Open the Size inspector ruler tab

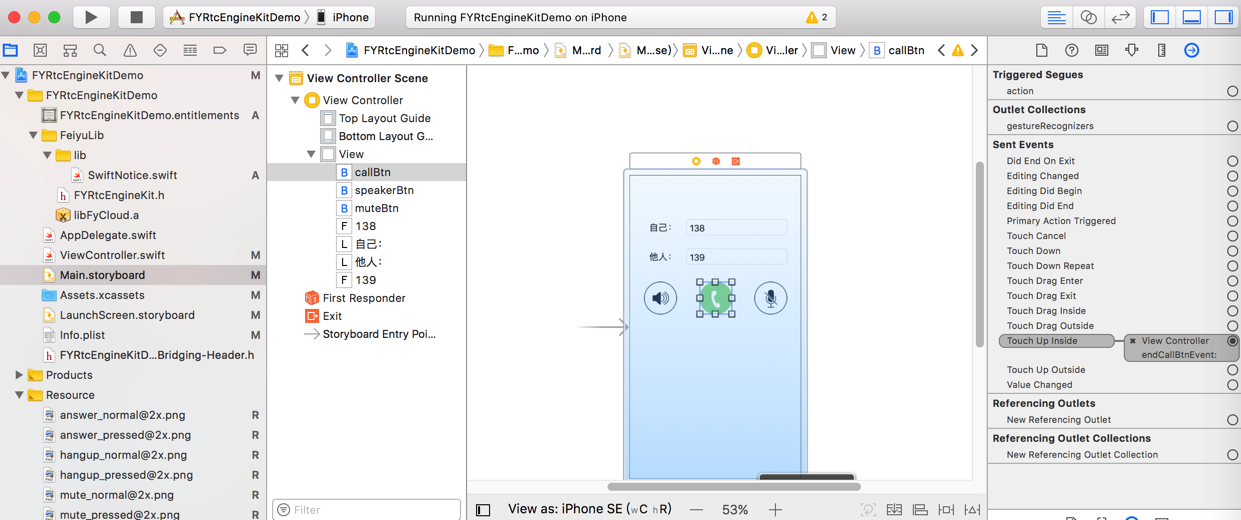pyautogui.click(x=1161, y=50)
